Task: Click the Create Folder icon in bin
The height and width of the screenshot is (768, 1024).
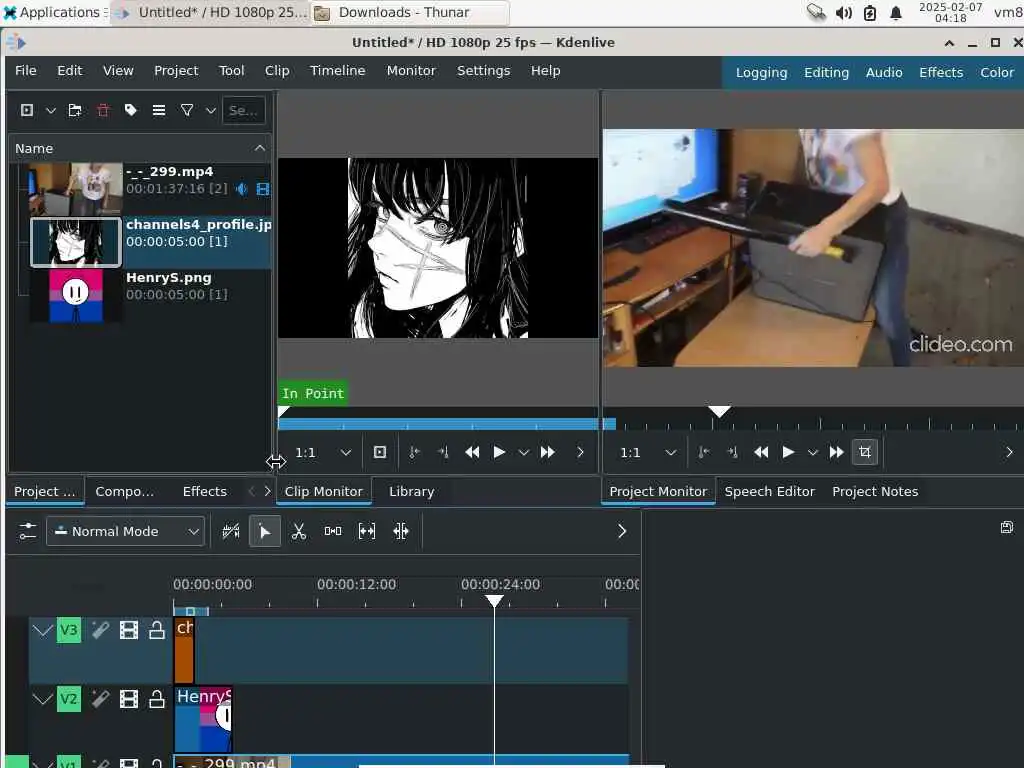Action: coord(75,110)
